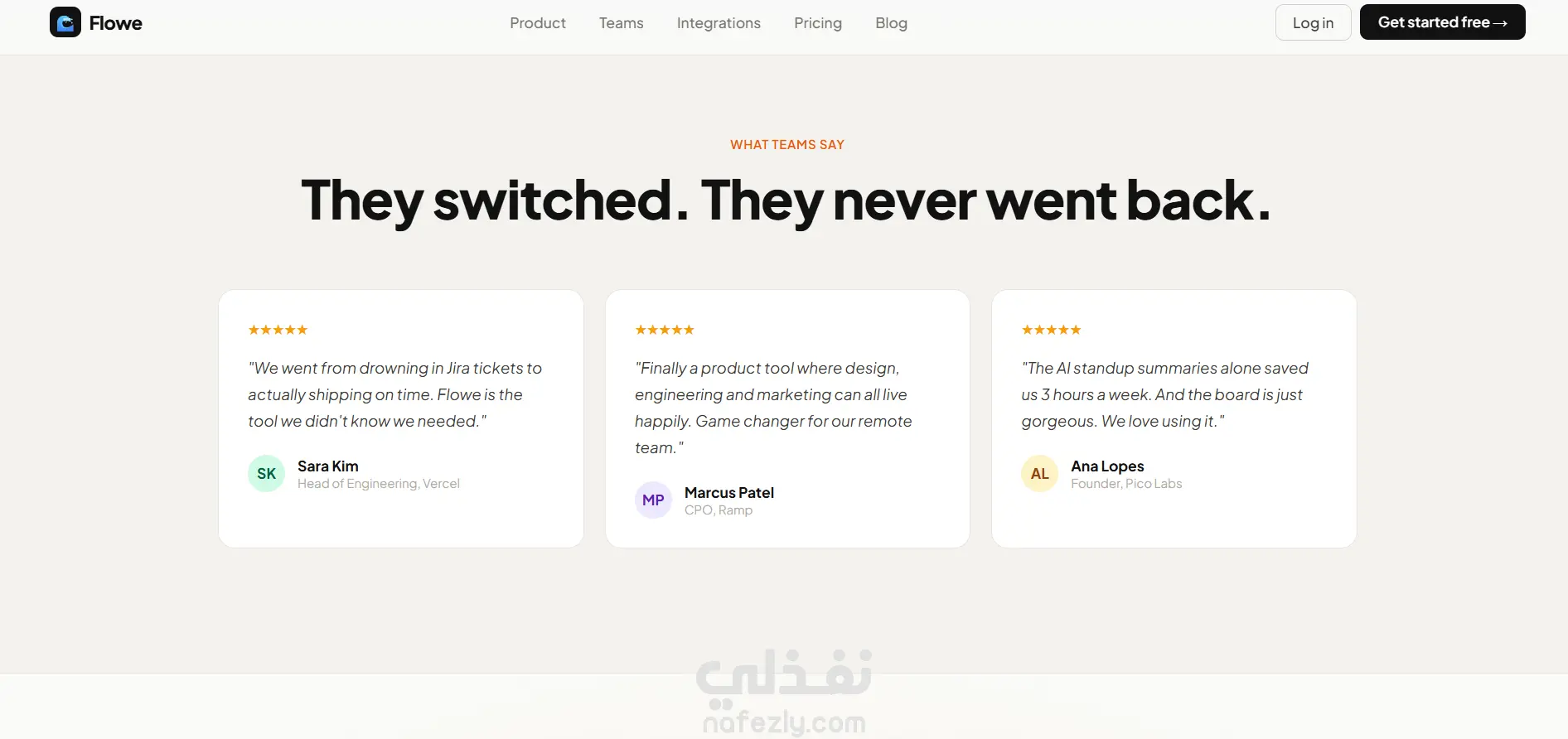Click Ana Lopes's AL avatar

(x=1039, y=474)
